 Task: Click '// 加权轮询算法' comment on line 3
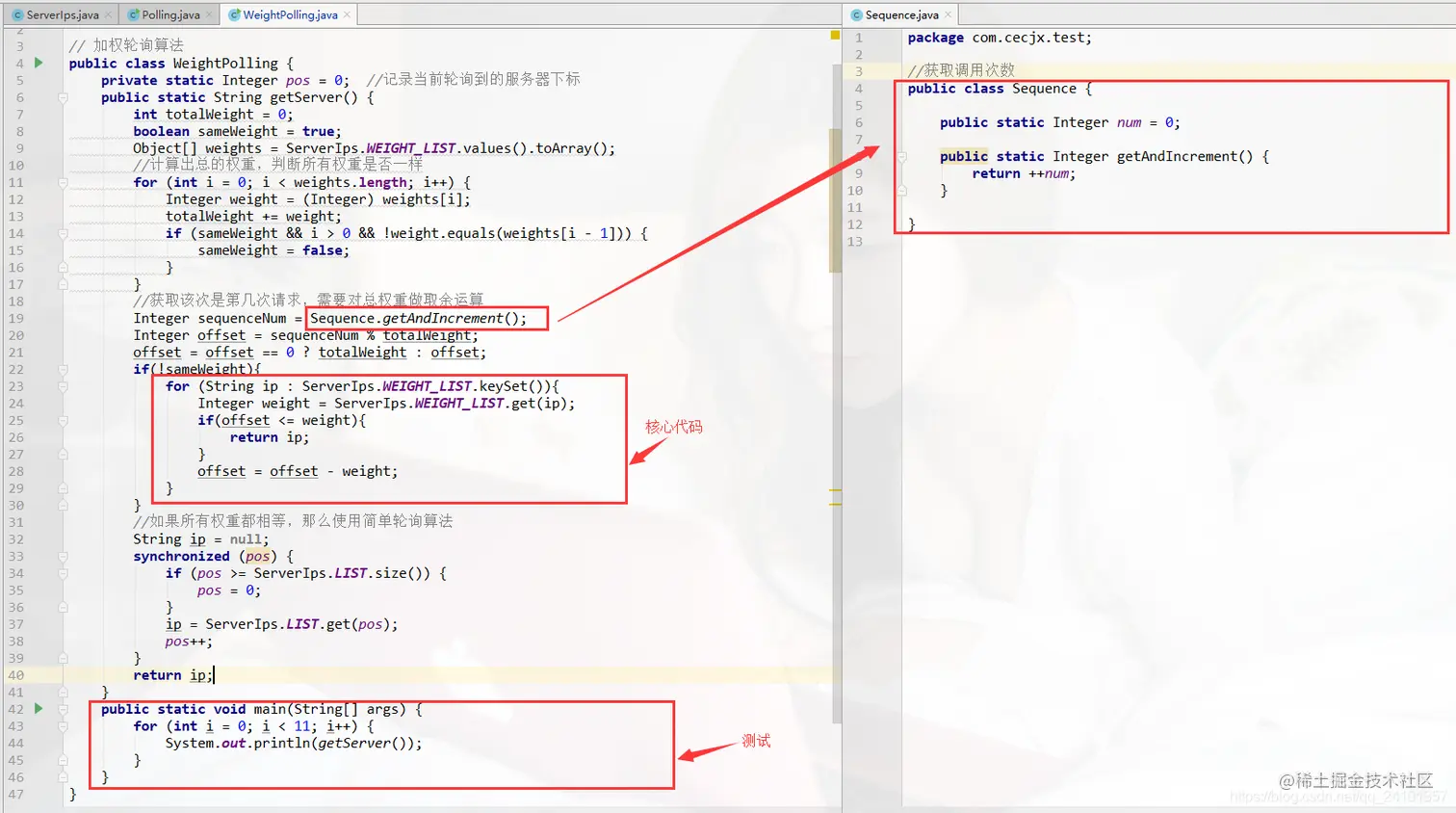point(126,45)
